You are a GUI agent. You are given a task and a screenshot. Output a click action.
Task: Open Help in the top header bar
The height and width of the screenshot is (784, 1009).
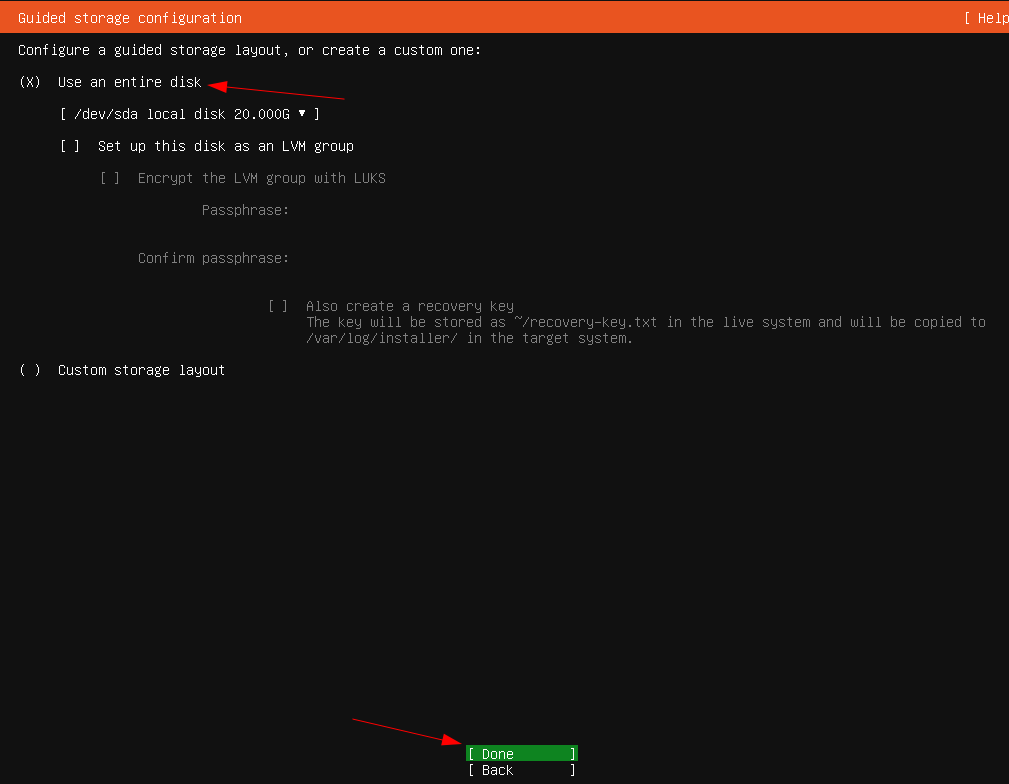point(988,18)
